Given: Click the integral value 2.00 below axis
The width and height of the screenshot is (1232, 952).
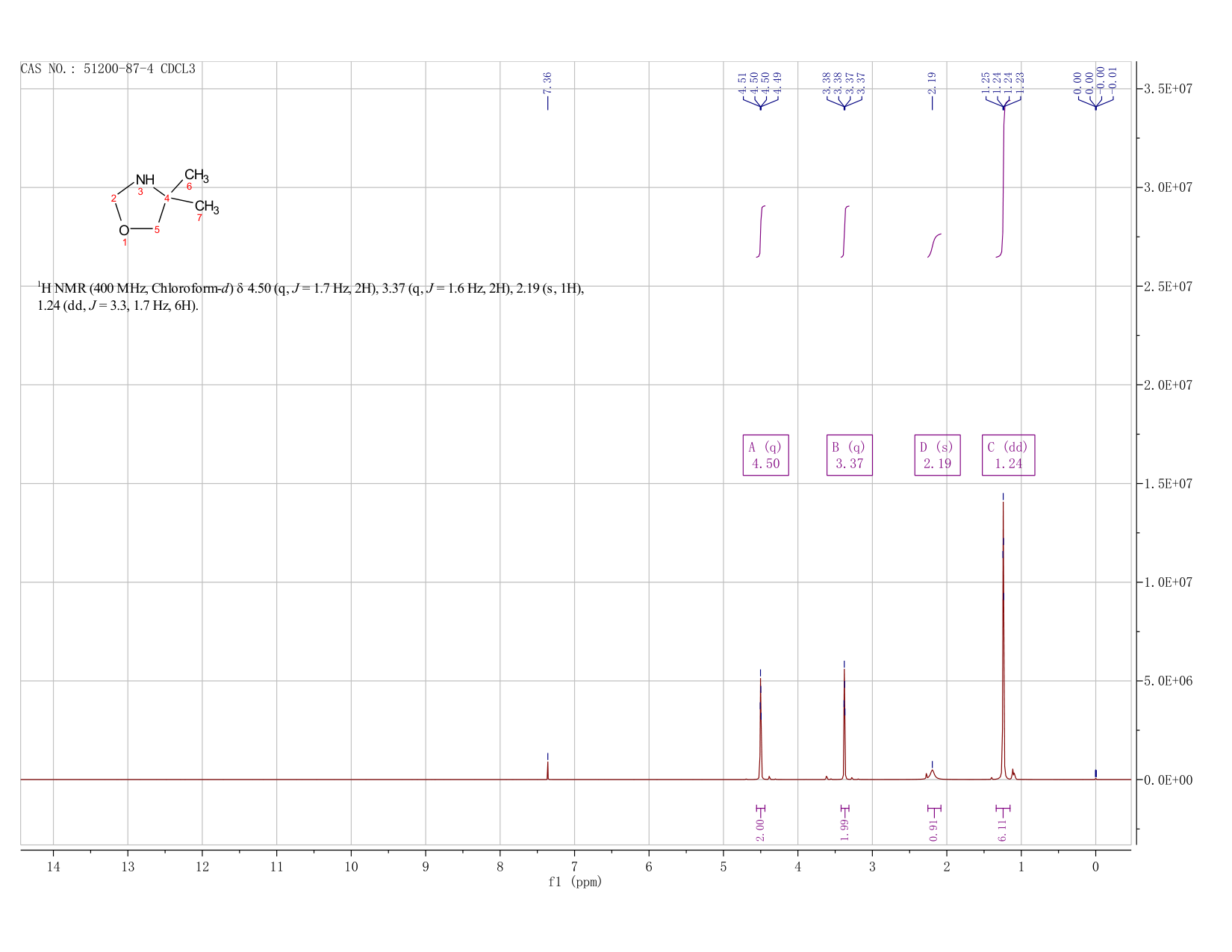Looking at the screenshot, I should pos(760,830).
